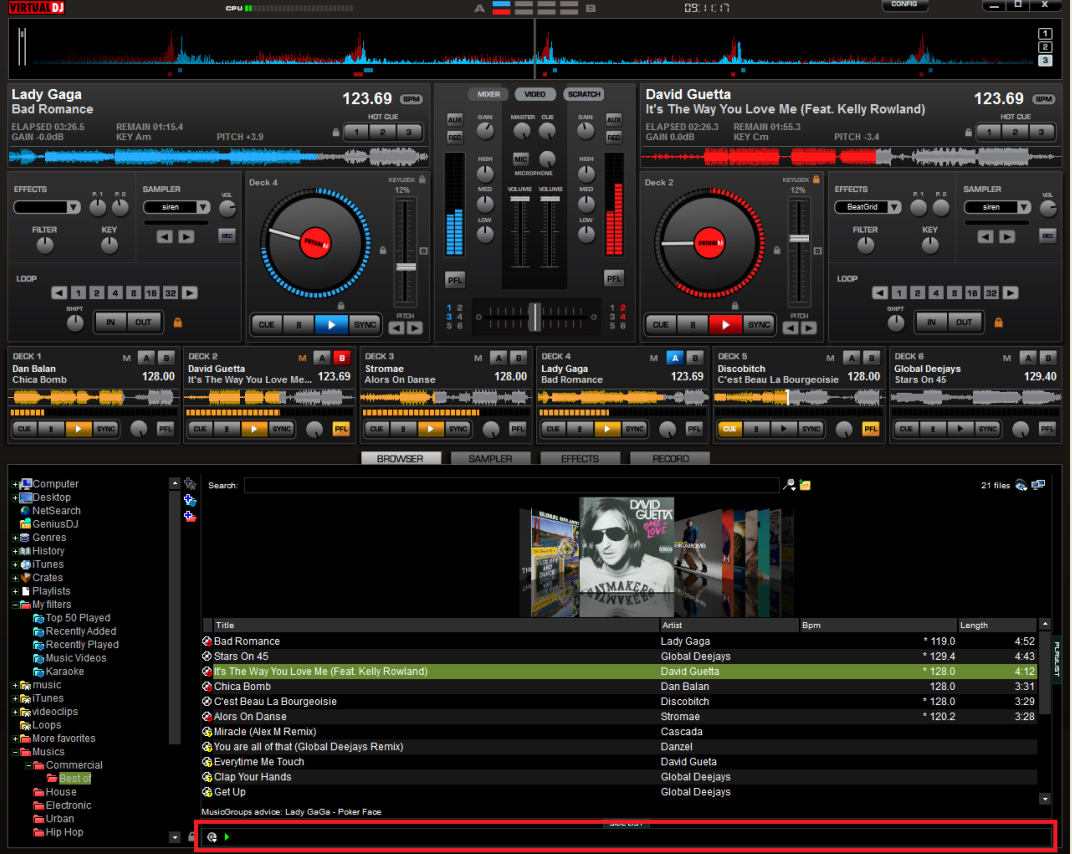The width and height of the screenshot is (1072, 854).
Task: Click play on mini Deck 6 Global Deejays
Action: [x=959, y=429]
